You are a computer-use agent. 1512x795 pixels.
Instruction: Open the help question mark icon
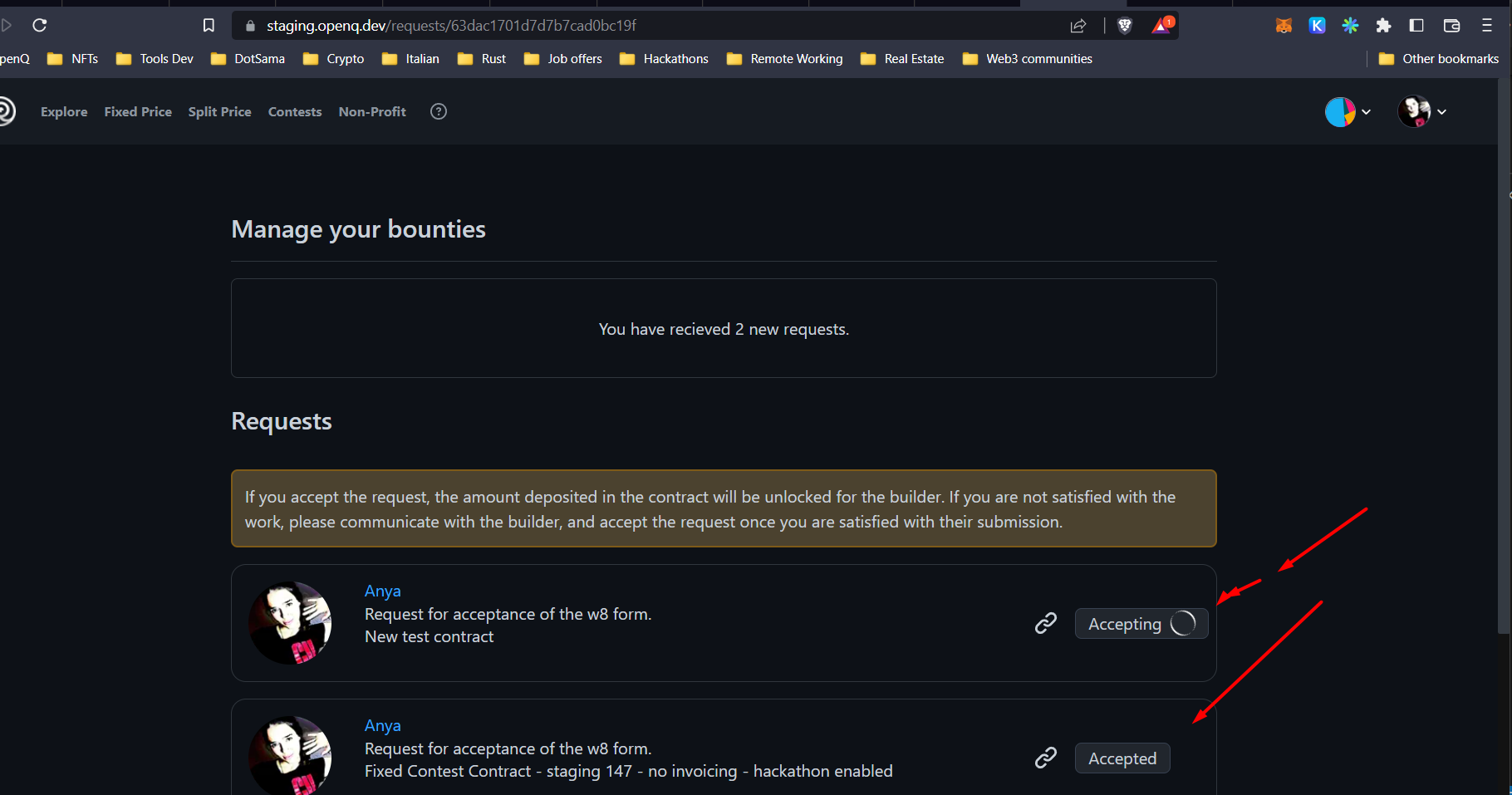click(x=438, y=110)
